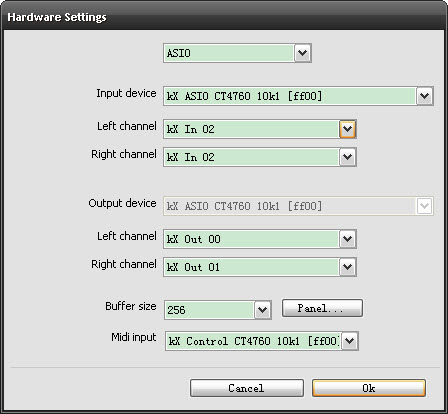Viewport: 448px width, 414px height.
Task: Click the Input device label
Action: coord(126,93)
